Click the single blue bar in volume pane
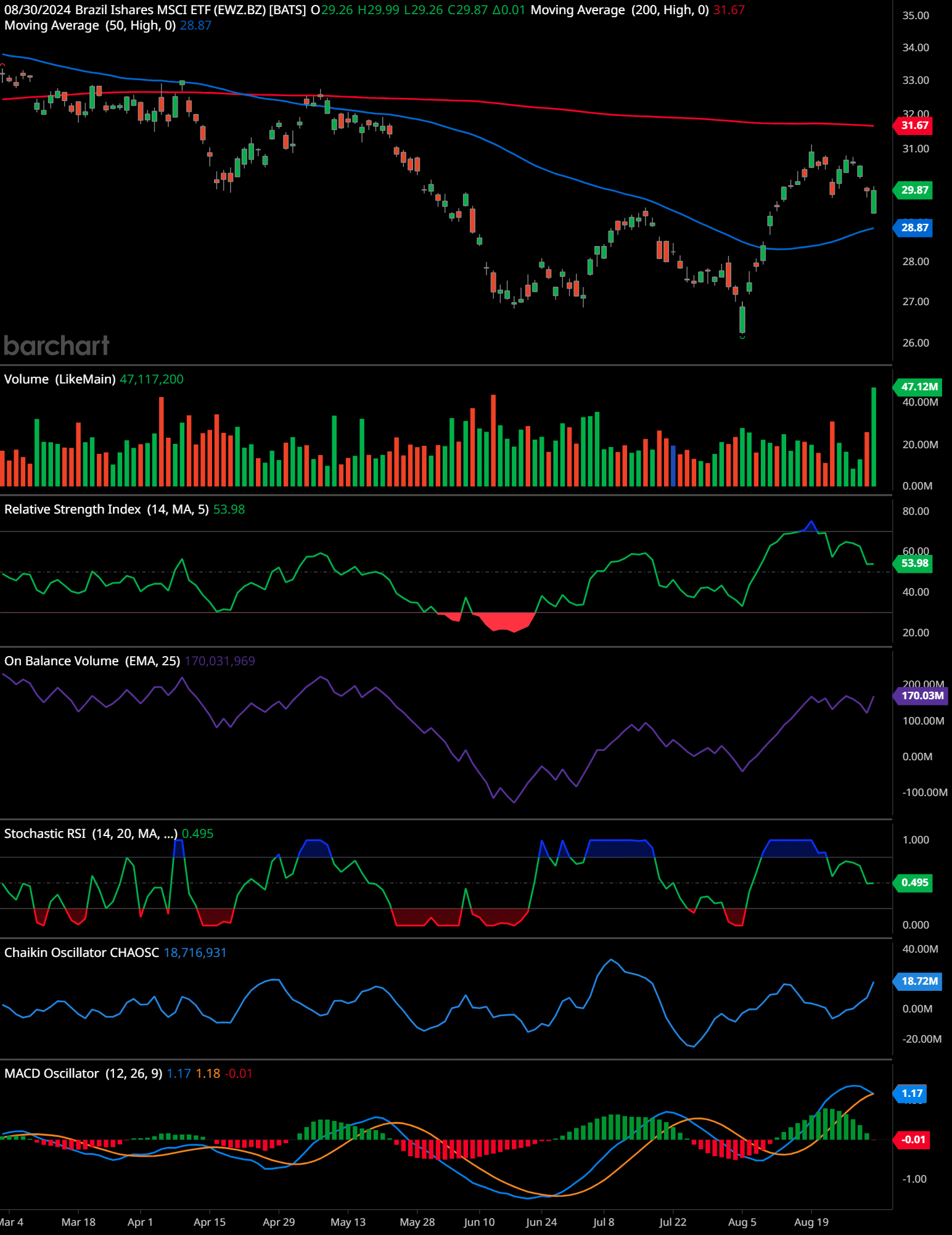Viewport: 952px width, 1235px height. click(673, 466)
